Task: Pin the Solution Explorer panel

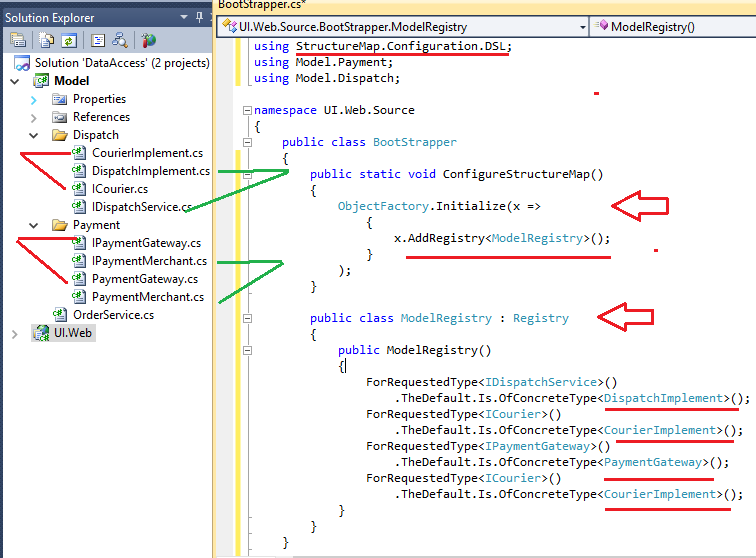Action: tap(199, 17)
